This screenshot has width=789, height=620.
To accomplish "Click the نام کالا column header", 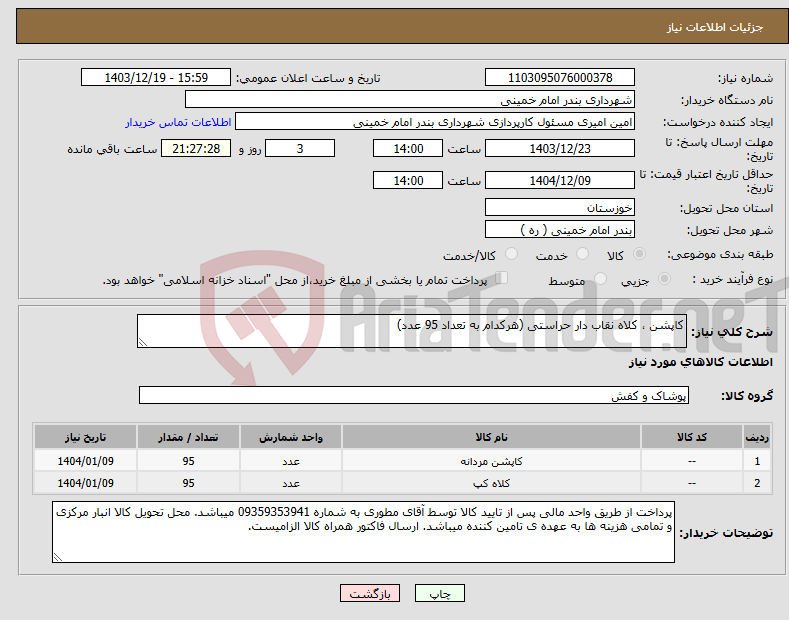I will [x=491, y=437].
